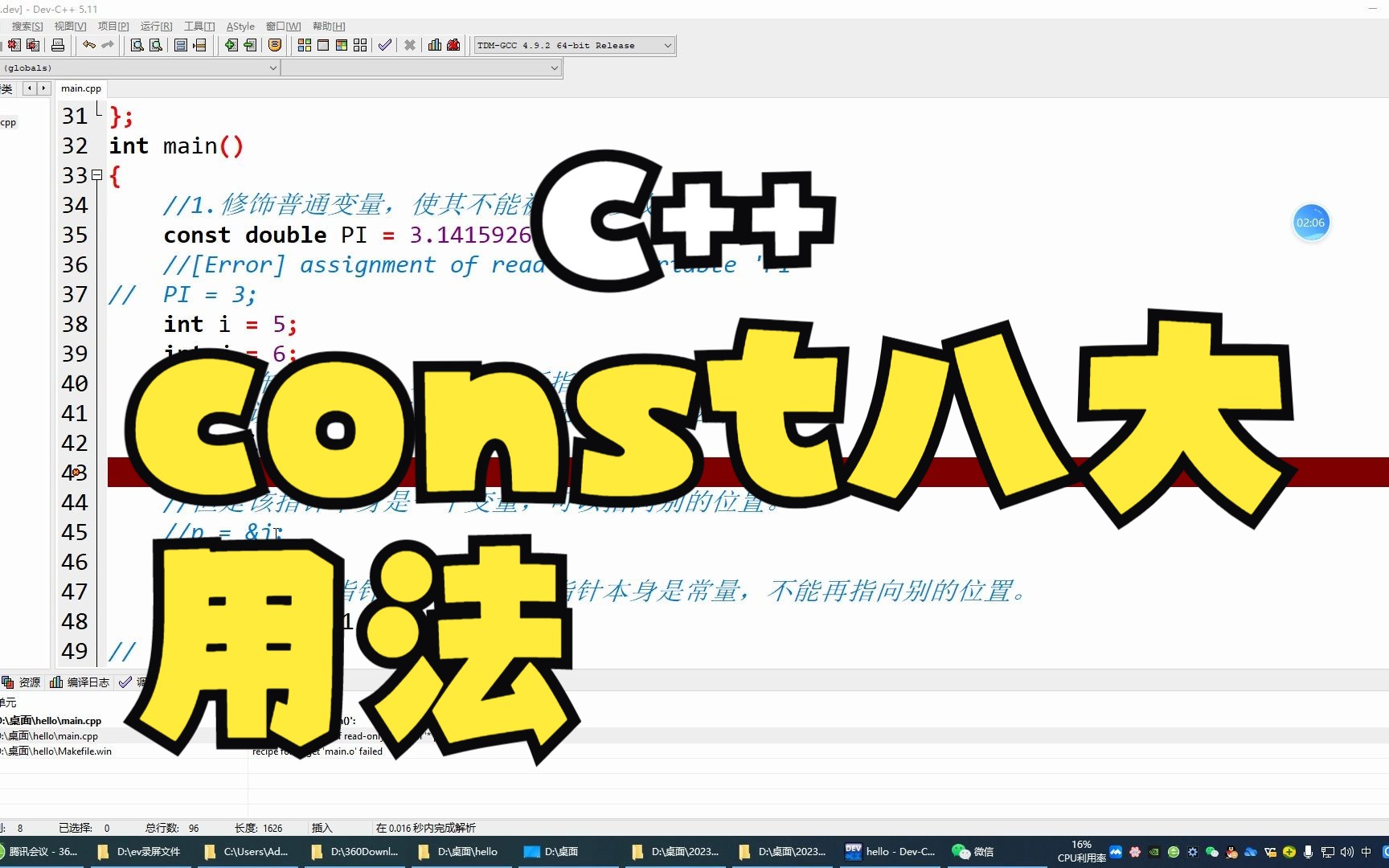Image resolution: width=1389 pixels, height=868 pixels.
Task: Click the volume speaker tray icon
Action: 1347,852
